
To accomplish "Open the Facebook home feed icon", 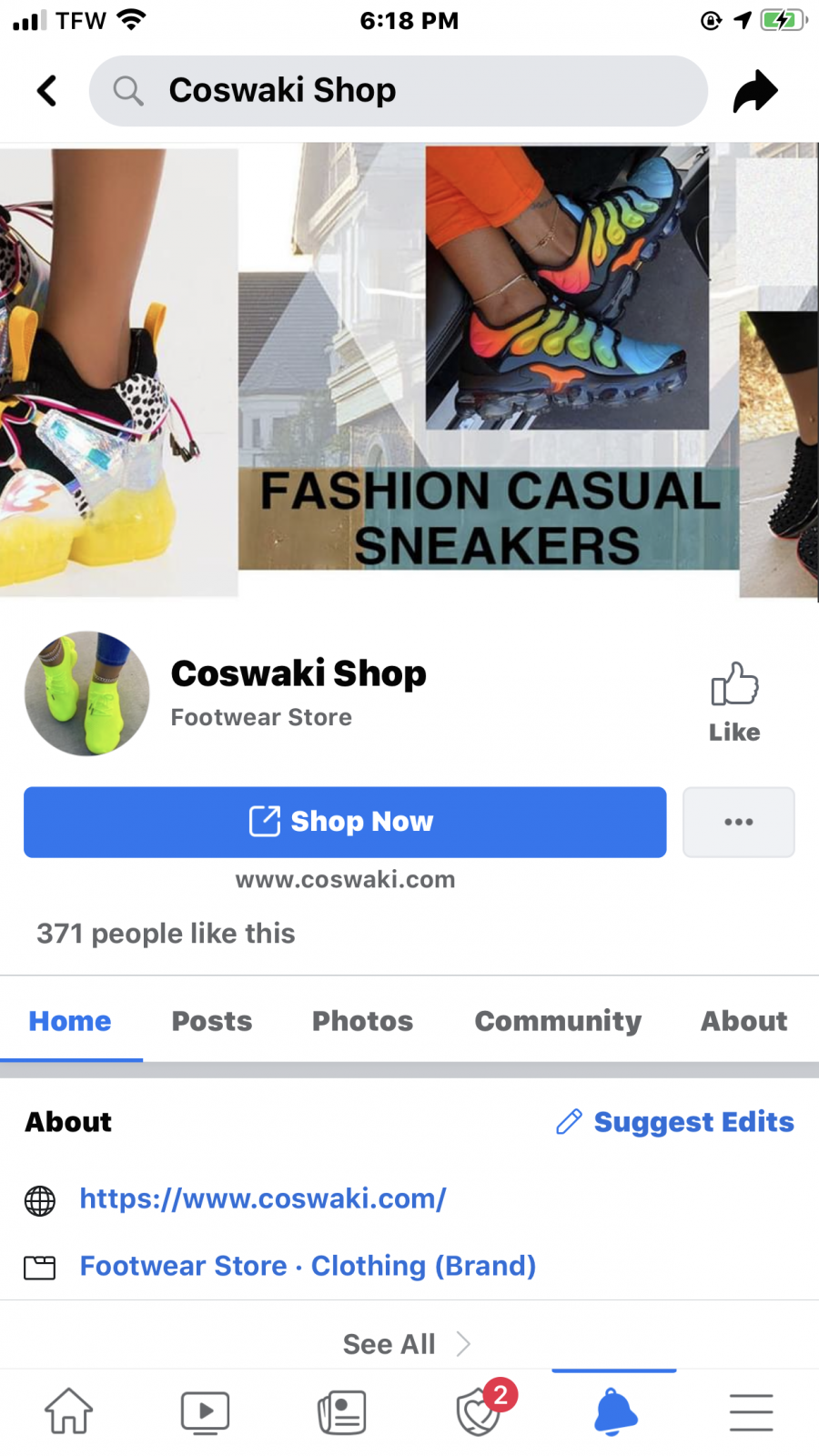I will [x=69, y=1411].
